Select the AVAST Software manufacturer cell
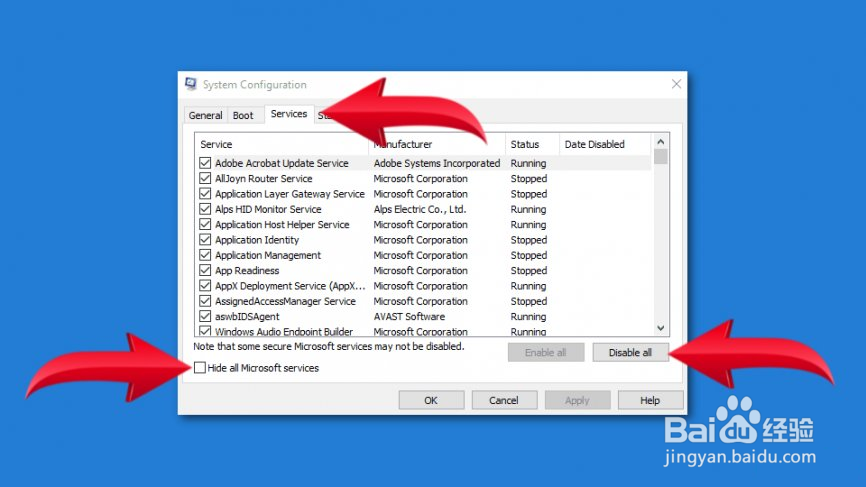Viewport: 866px width, 487px height. tap(409, 316)
